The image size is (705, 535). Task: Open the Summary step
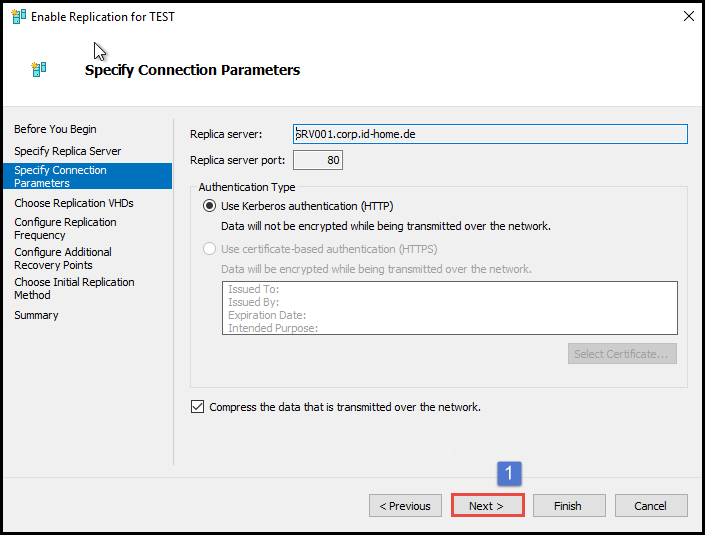(x=36, y=315)
